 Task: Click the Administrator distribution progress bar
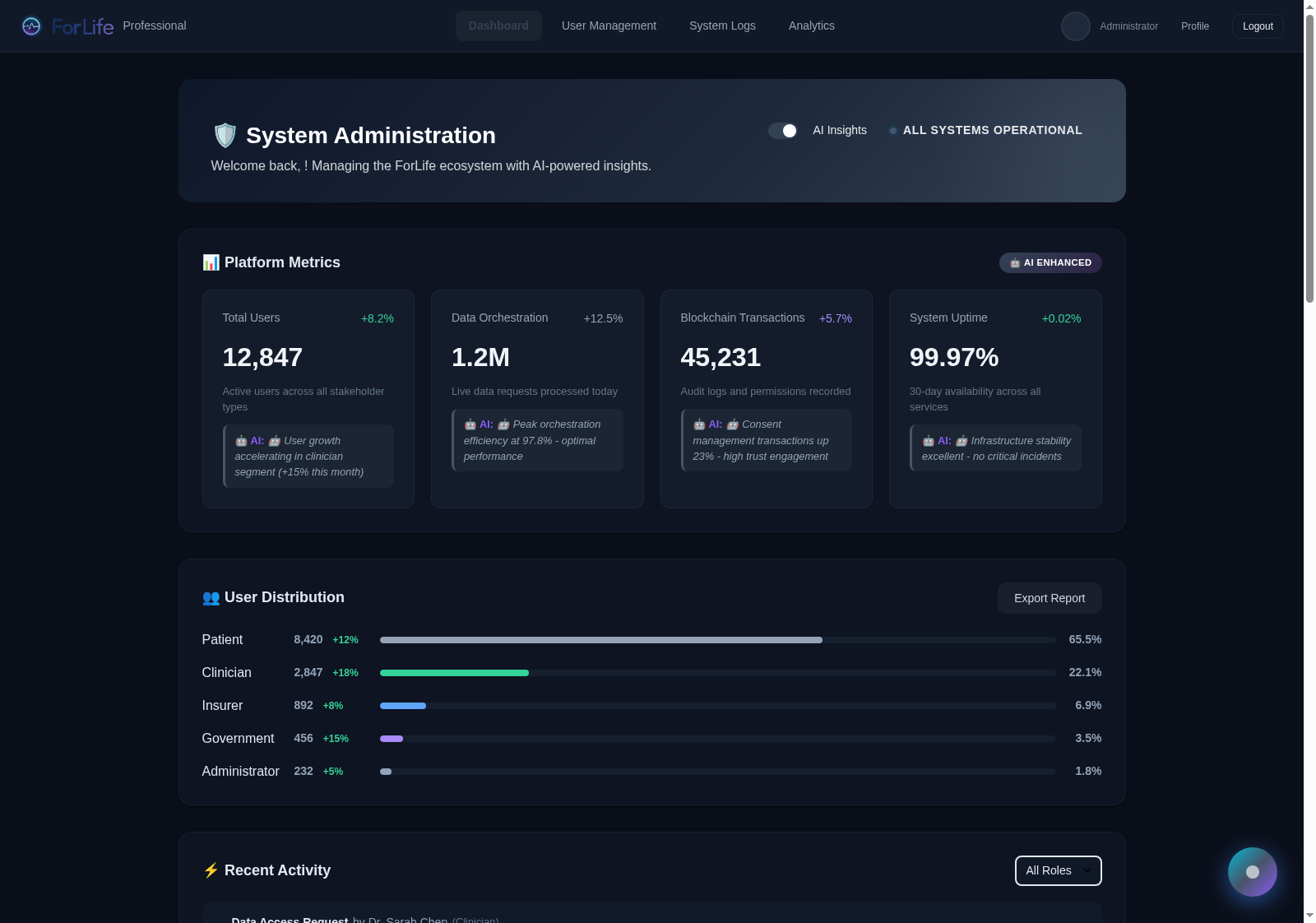tap(717, 772)
